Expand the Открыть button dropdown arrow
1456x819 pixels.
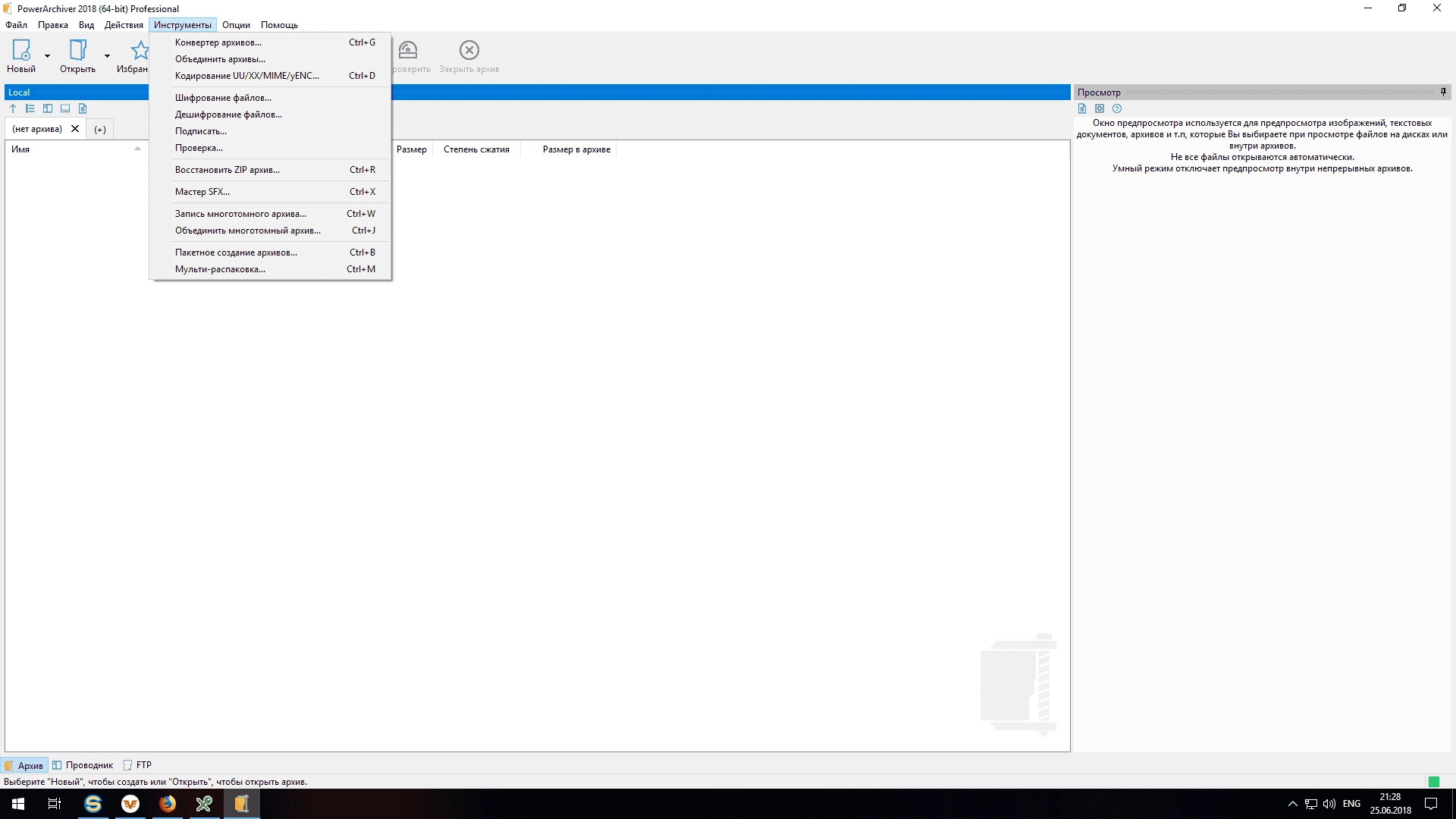pyautogui.click(x=107, y=56)
